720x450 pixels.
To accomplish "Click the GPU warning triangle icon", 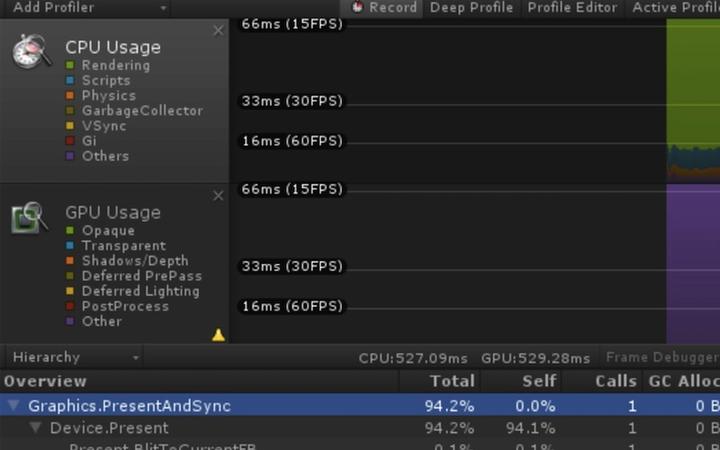I will (218, 335).
